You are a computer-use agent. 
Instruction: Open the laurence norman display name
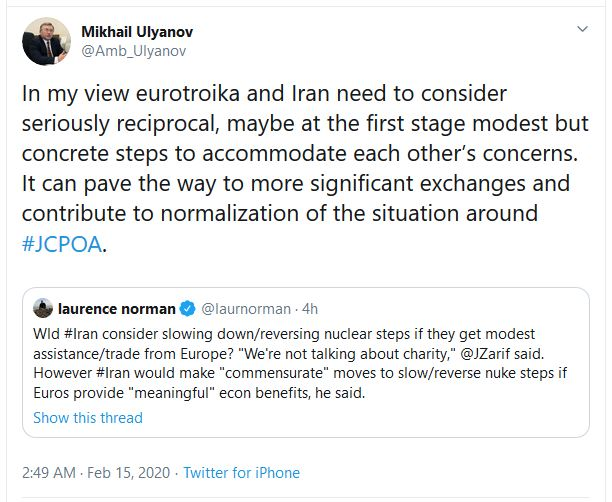click(116, 308)
